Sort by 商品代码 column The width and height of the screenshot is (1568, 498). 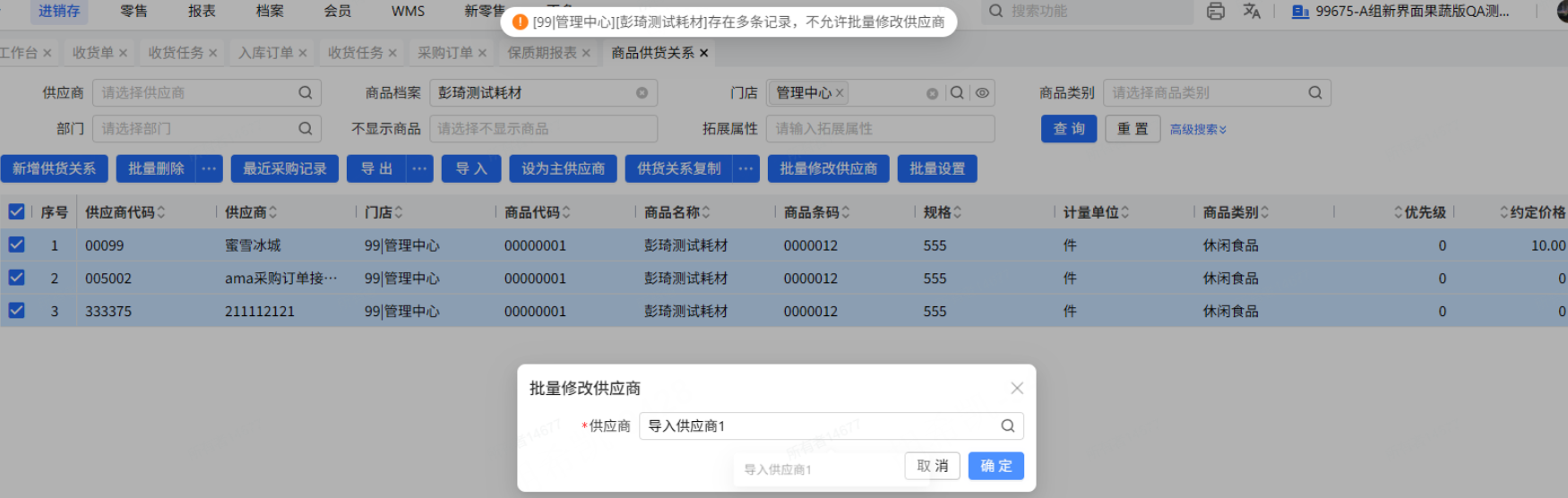click(x=566, y=212)
